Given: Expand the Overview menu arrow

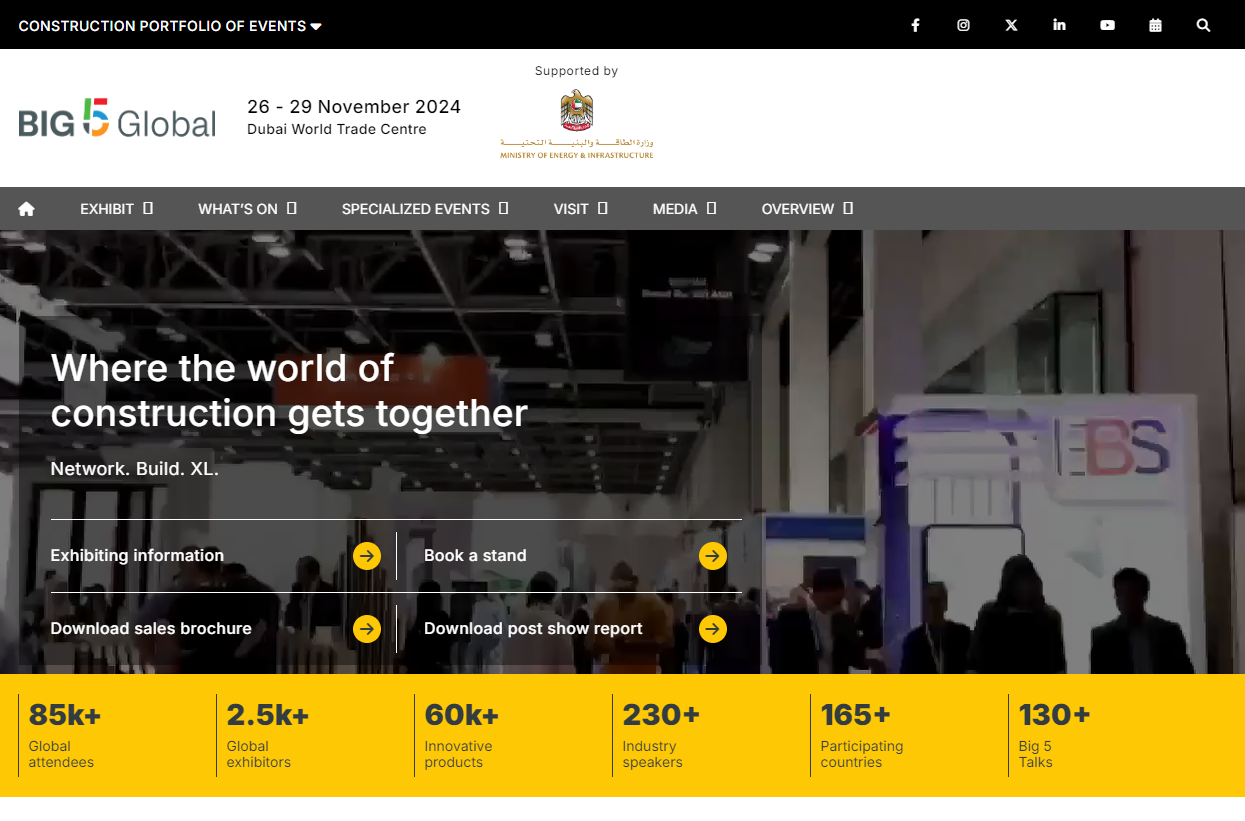Looking at the screenshot, I should [x=848, y=208].
